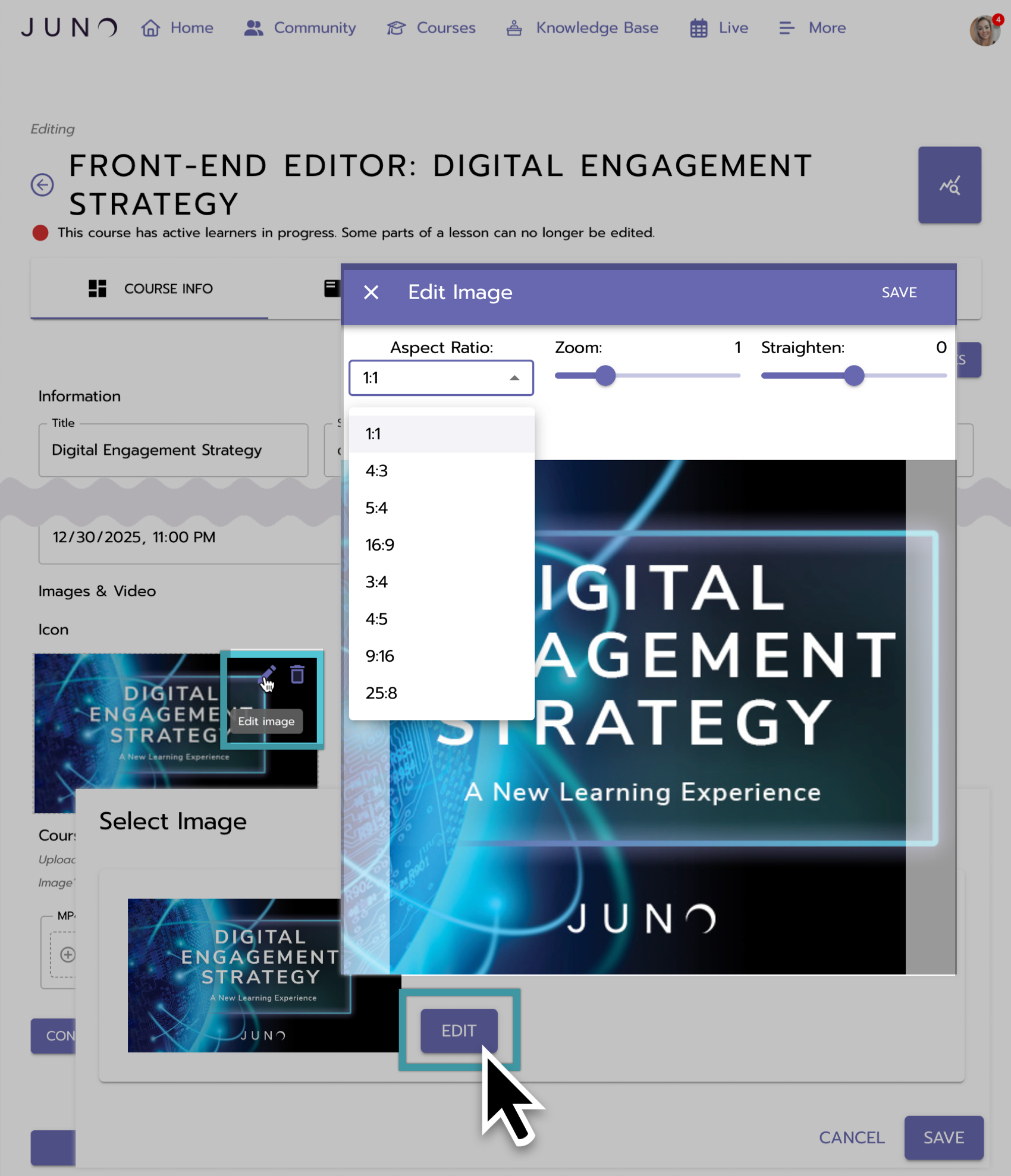This screenshot has height=1176, width=1011.
Task: Click the date field 12/30/2025, 11:00 PM
Action: (190, 537)
